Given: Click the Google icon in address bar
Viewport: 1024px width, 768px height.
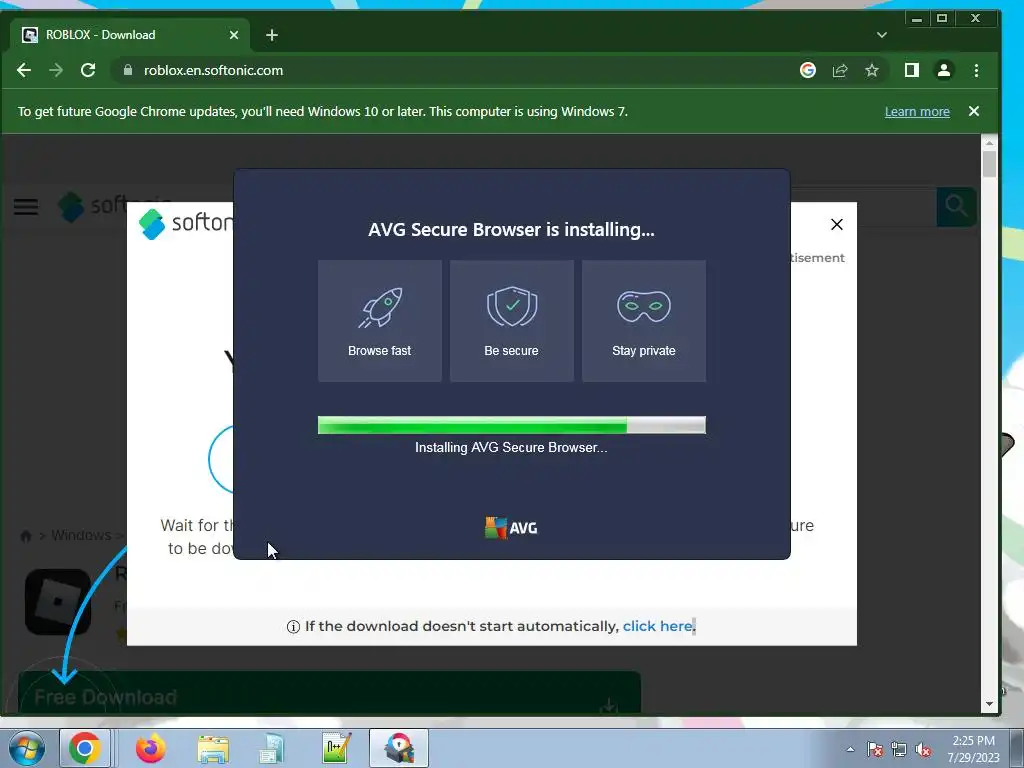Looking at the screenshot, I should tap(808, 71).
